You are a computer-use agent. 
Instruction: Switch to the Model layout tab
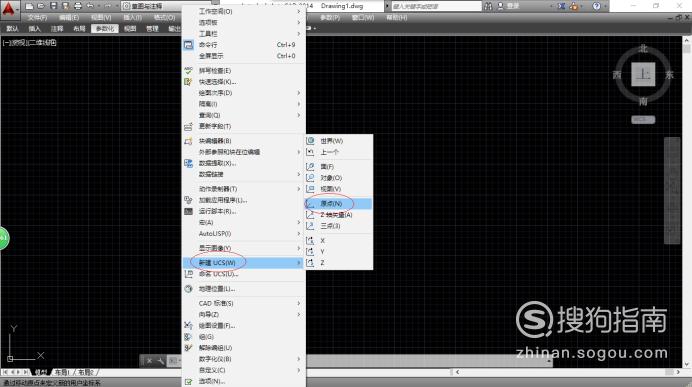click(41, 372)
